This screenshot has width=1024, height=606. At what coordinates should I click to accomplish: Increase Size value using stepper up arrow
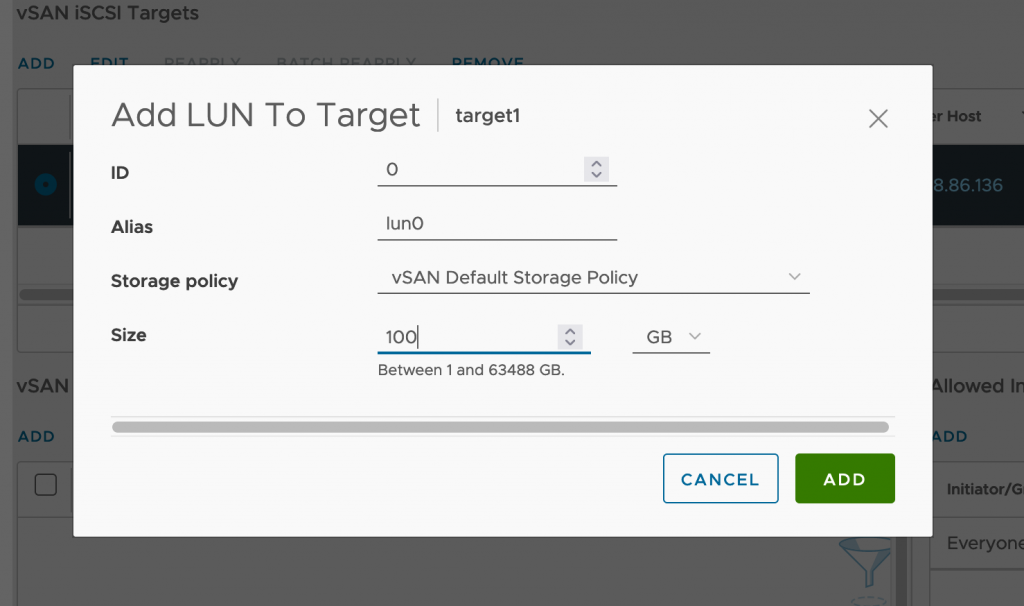[x=570, y=331]
